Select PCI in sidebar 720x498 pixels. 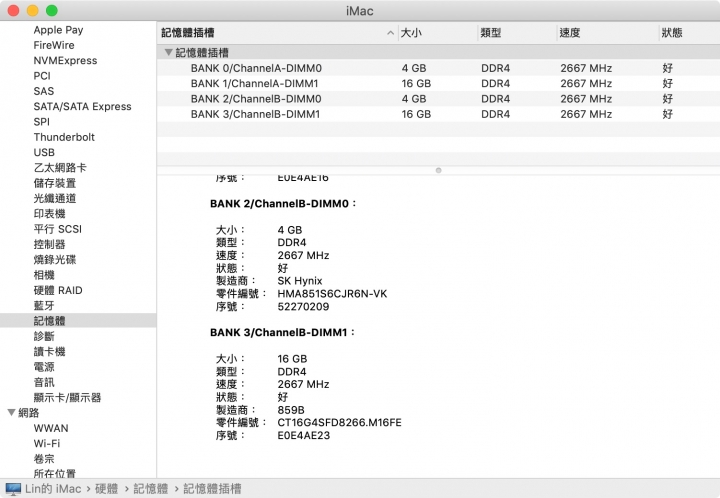(x=42, y=76)
